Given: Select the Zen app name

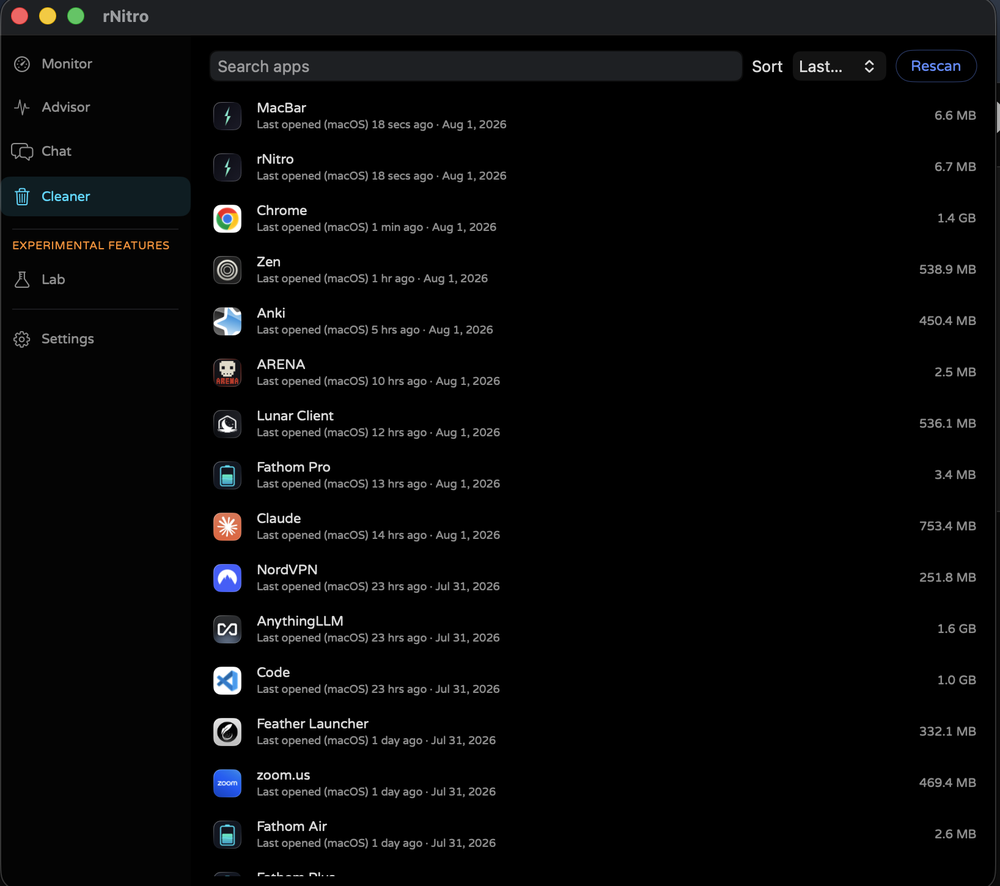Looking at the screenshot, I should (268, 262).
